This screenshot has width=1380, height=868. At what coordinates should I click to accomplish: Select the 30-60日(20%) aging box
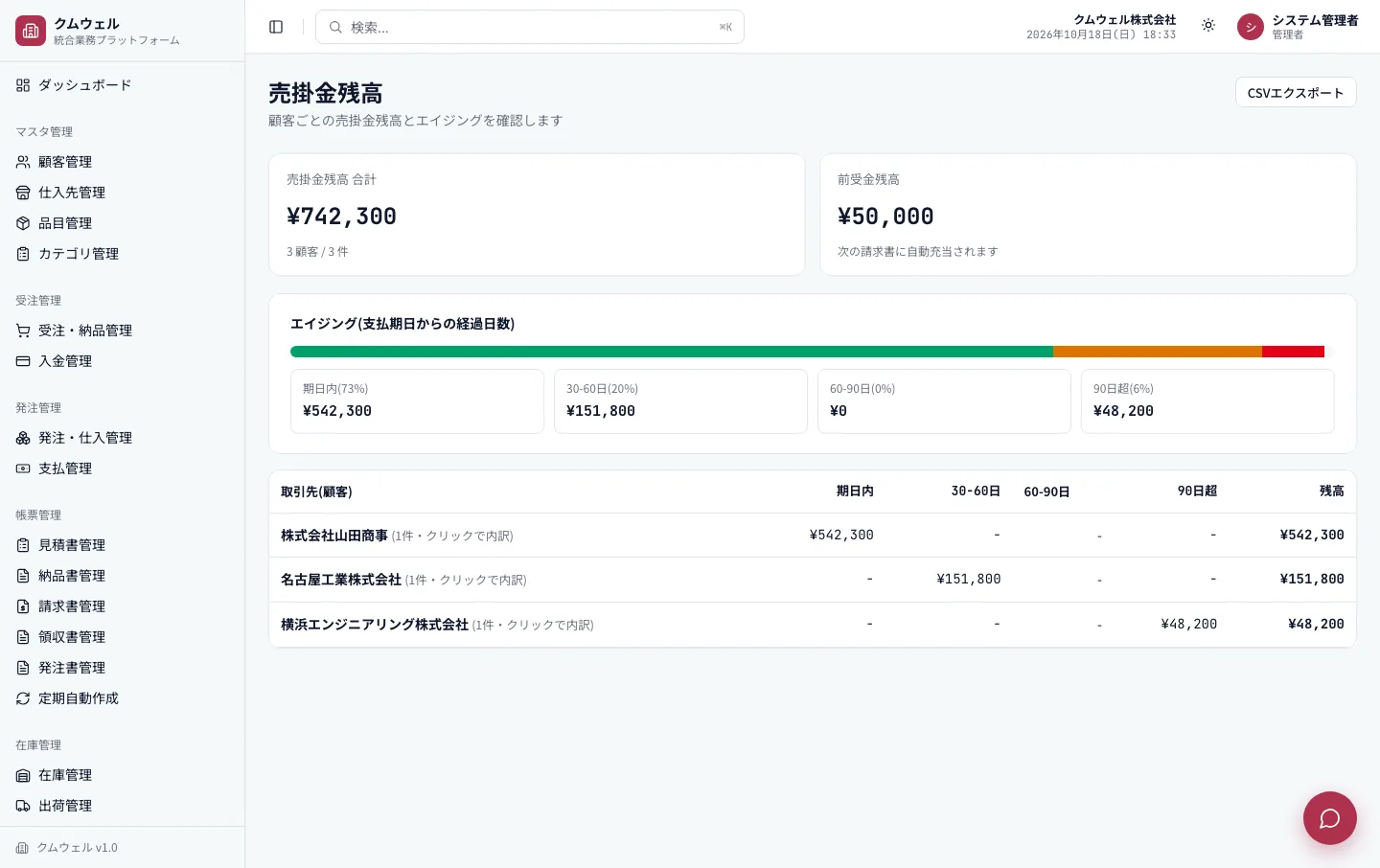coord(680,401)
